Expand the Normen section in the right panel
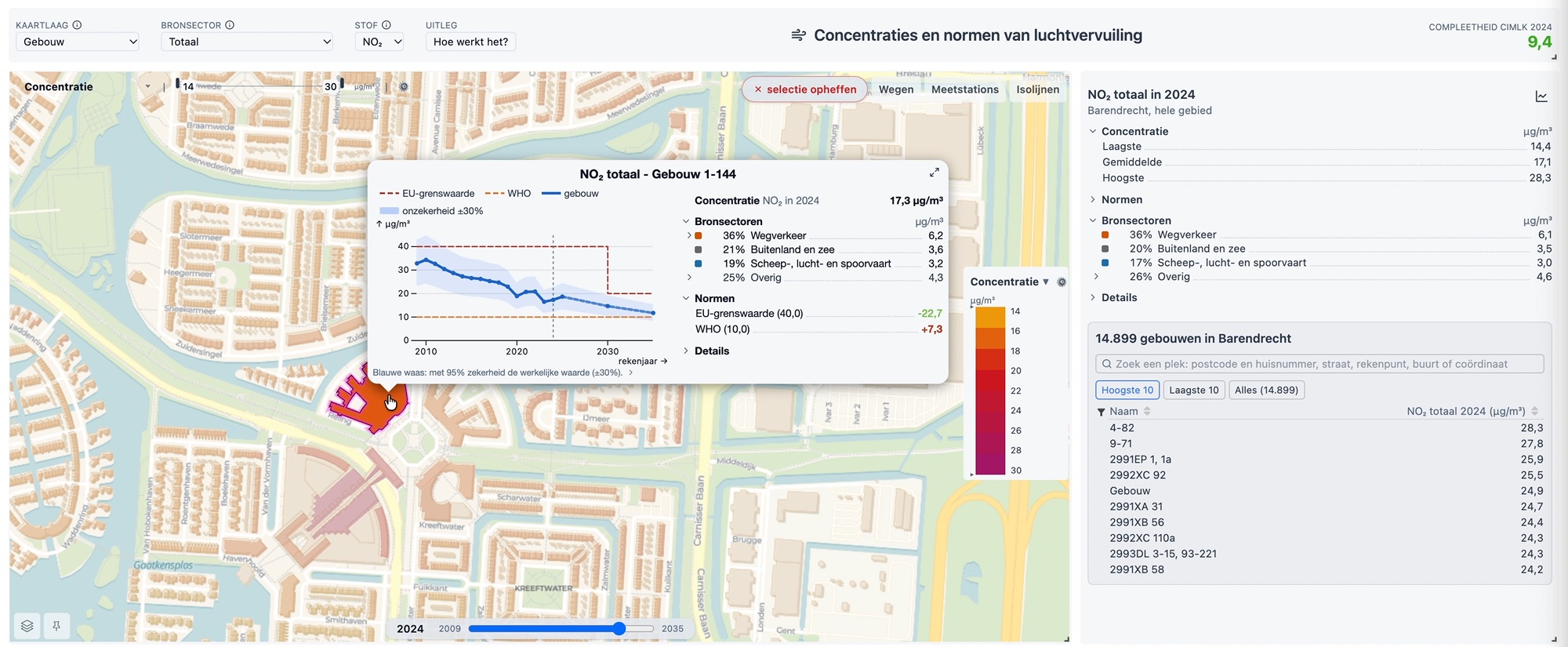 [1093, 200]
